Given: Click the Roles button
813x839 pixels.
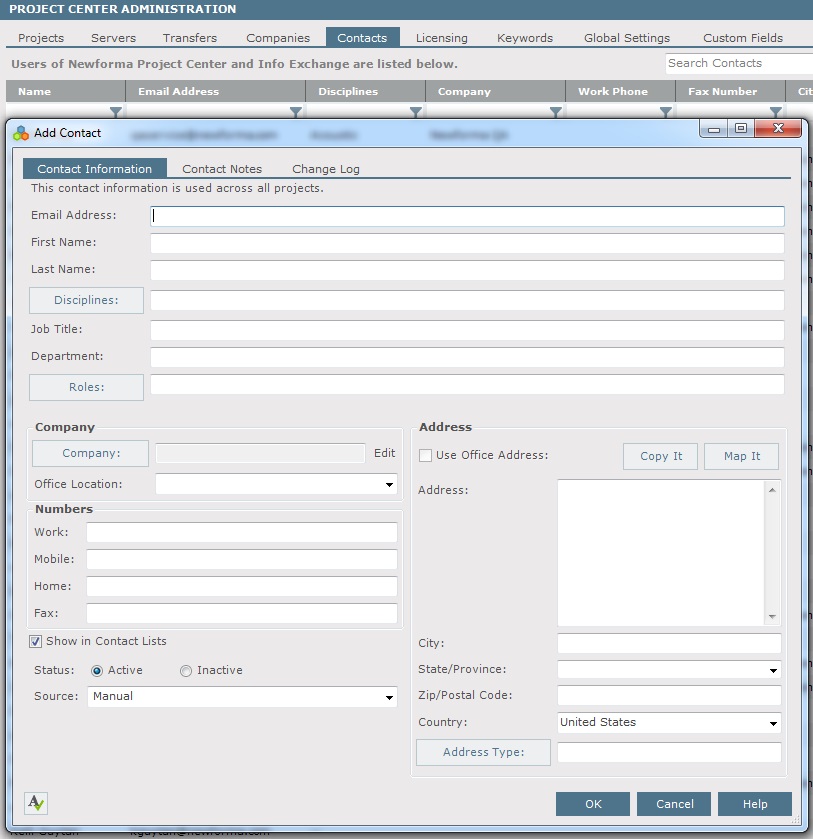Looking at the screenshot, I should pyautogui.click(x=86, y=387).
